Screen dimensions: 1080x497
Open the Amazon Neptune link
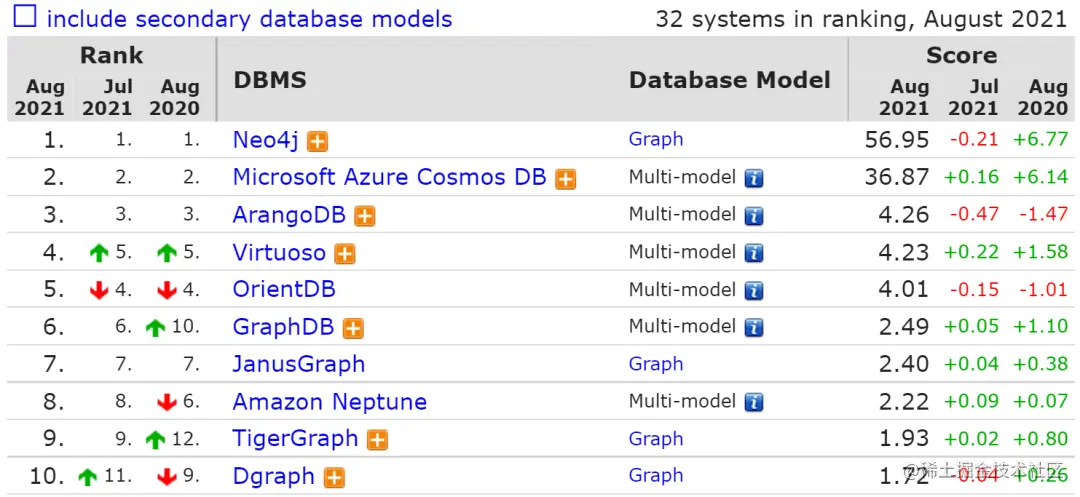click(329, 402)
